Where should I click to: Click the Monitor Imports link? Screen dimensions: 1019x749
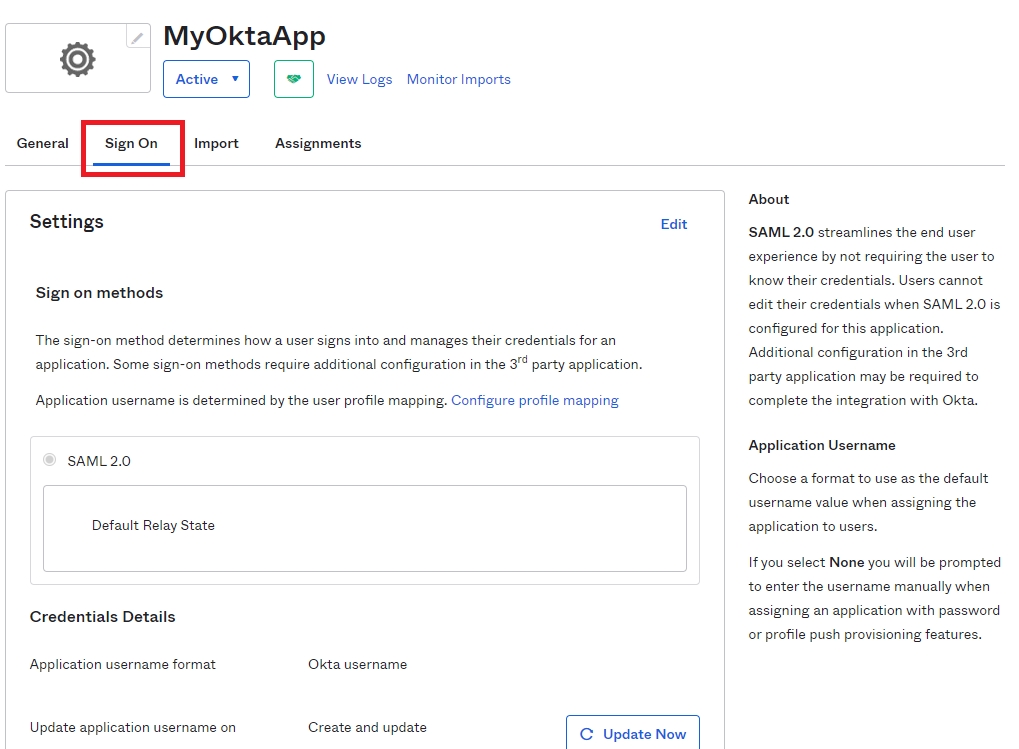tap(458, 79)
